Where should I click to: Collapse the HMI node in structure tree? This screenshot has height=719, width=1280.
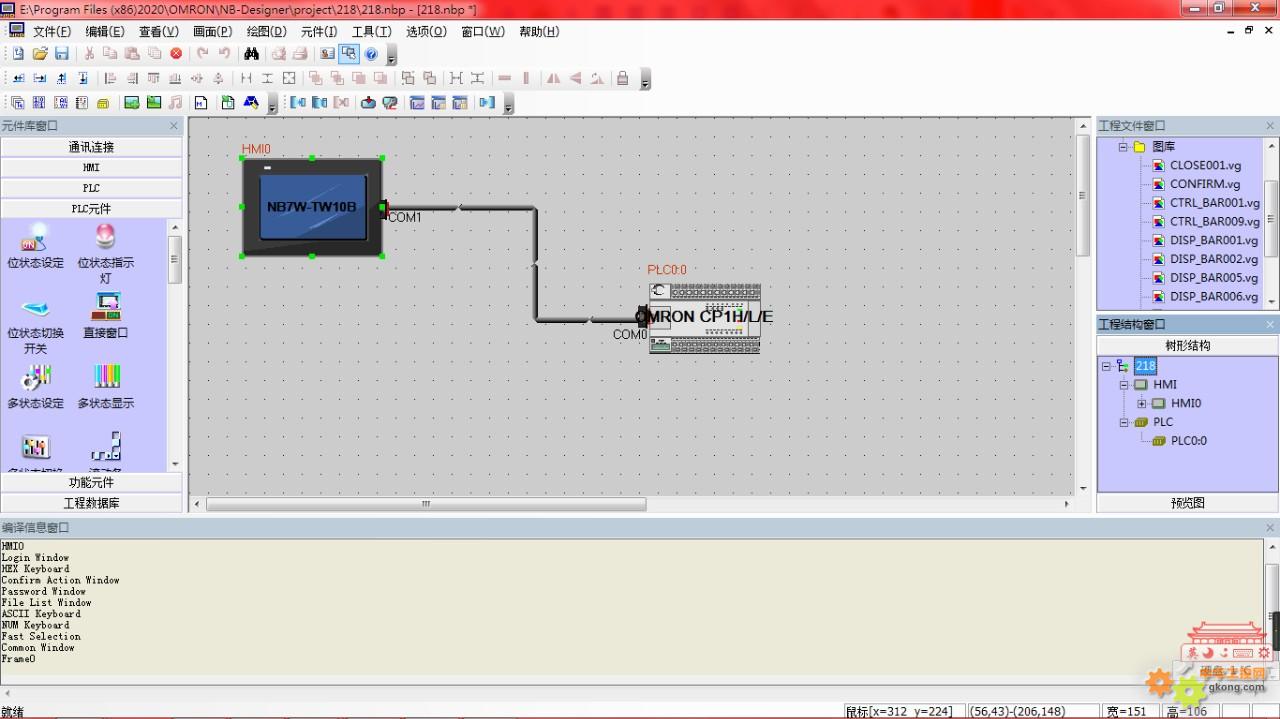(x=1123, y=385)
